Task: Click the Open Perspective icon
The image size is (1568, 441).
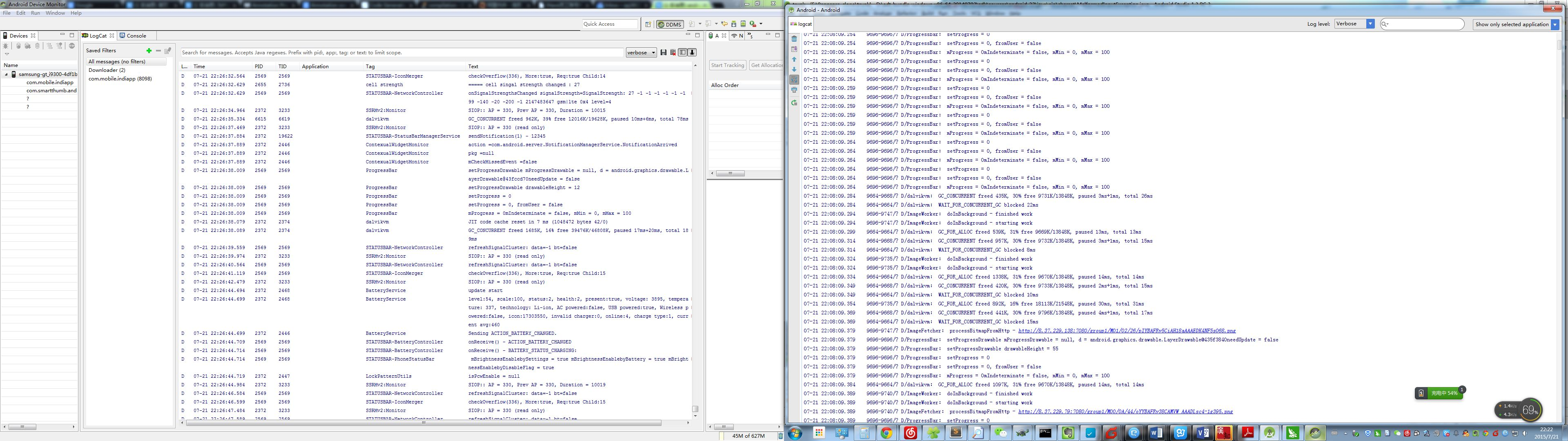Action: [648, 24]
